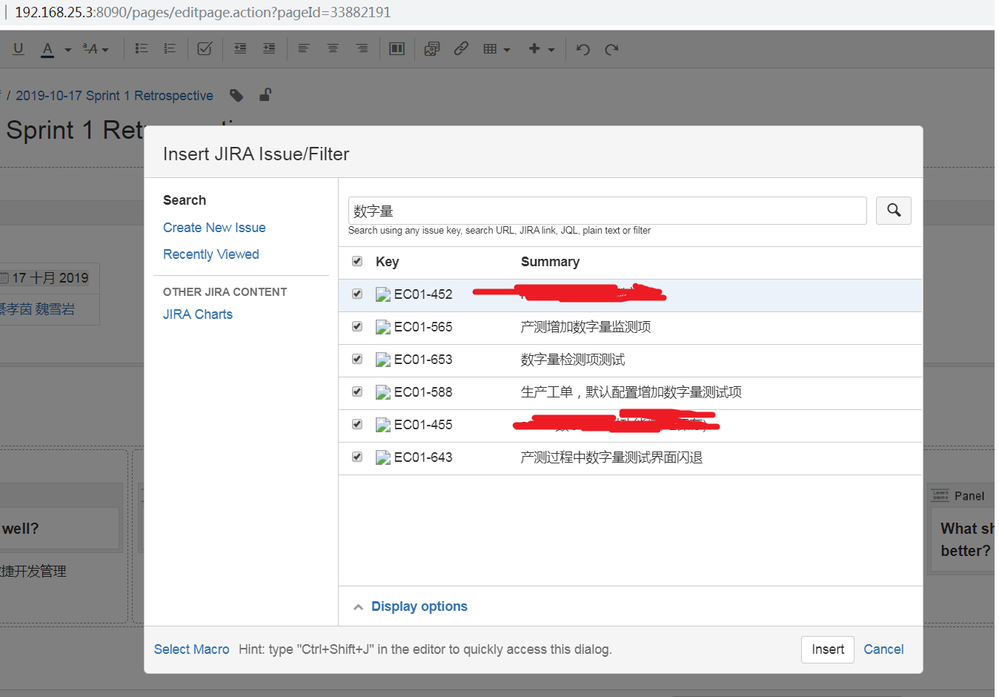This screenshot has width=999, height=697.
Task: Click the Key column header
Action: [x=387, y=262]
